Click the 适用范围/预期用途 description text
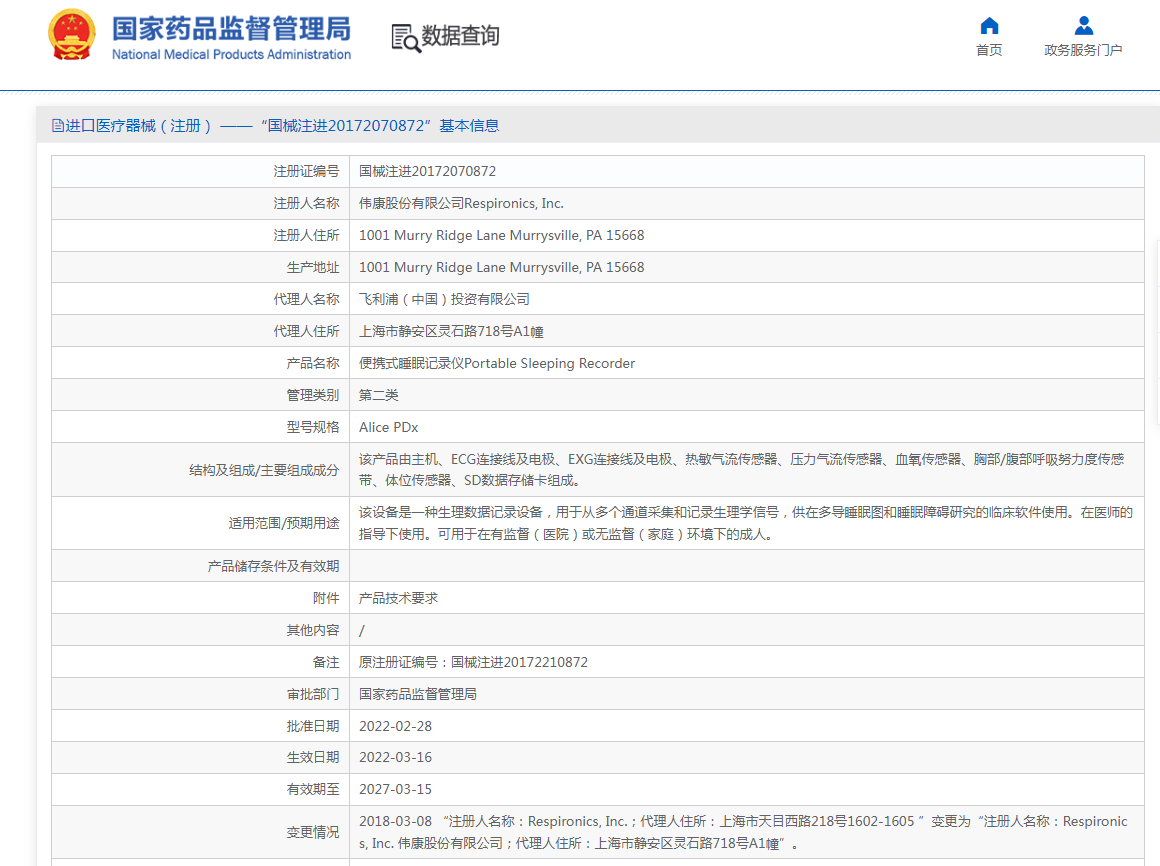The height and width of the screenshot is (866, 1160). tap(746, 523)
